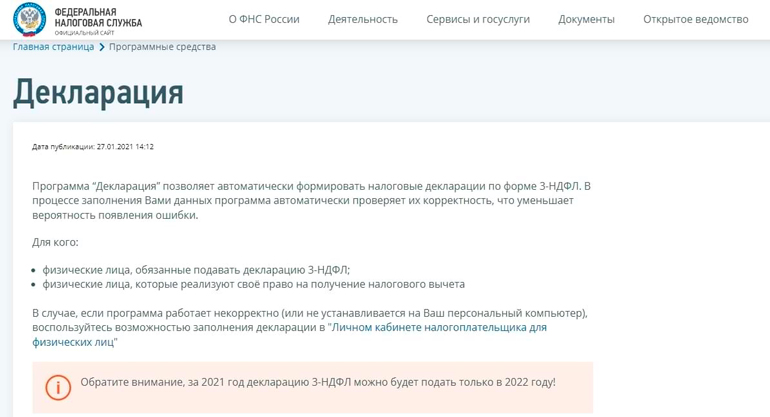Image resolution: width=770 pixels, height=417 pixels.
Task: Click the 'Программные средства' breadcrumb
Action: 162,47
